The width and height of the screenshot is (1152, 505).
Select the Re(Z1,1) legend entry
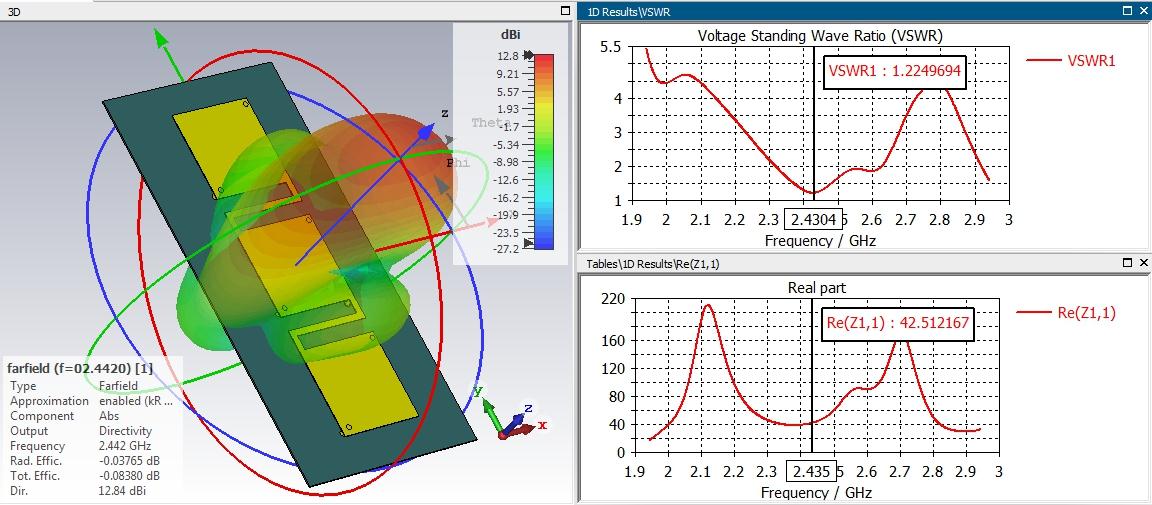click(1066, 312)
